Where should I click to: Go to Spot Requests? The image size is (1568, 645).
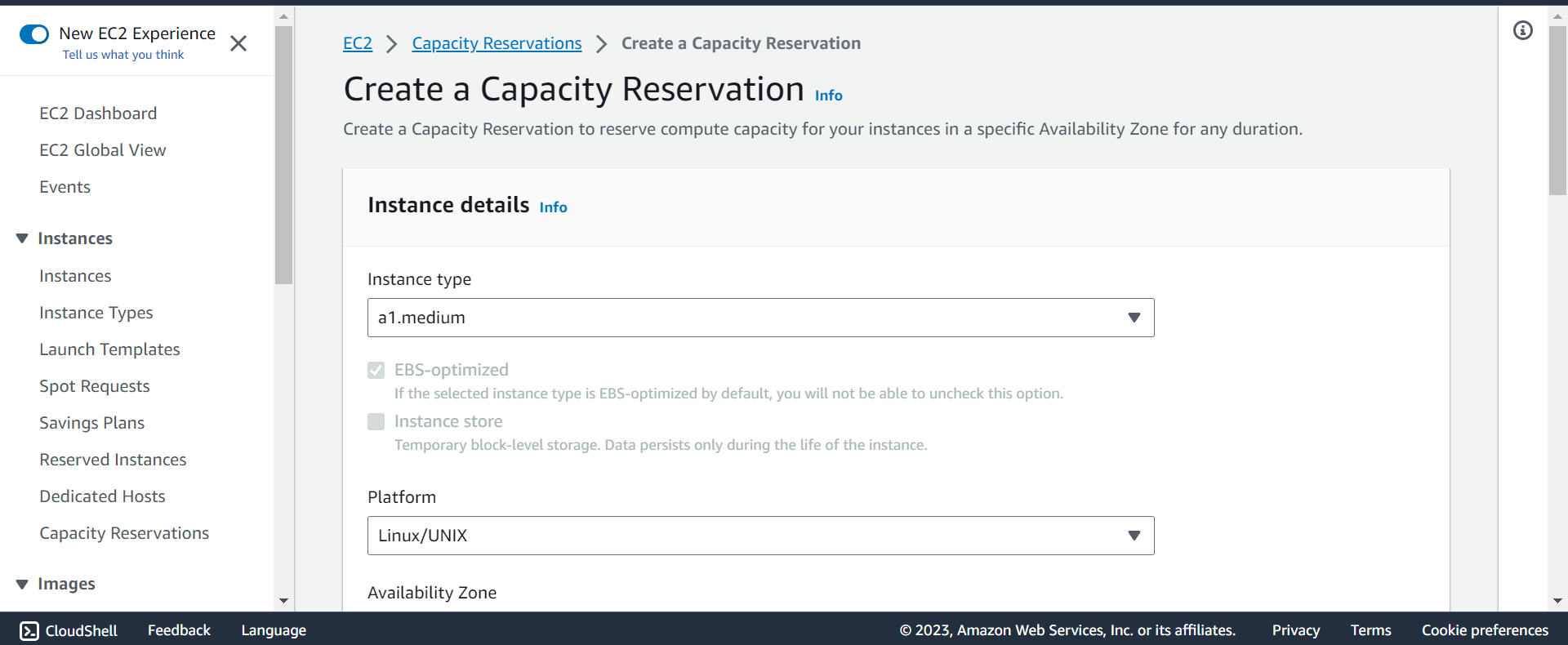click(x=95, y=386)
